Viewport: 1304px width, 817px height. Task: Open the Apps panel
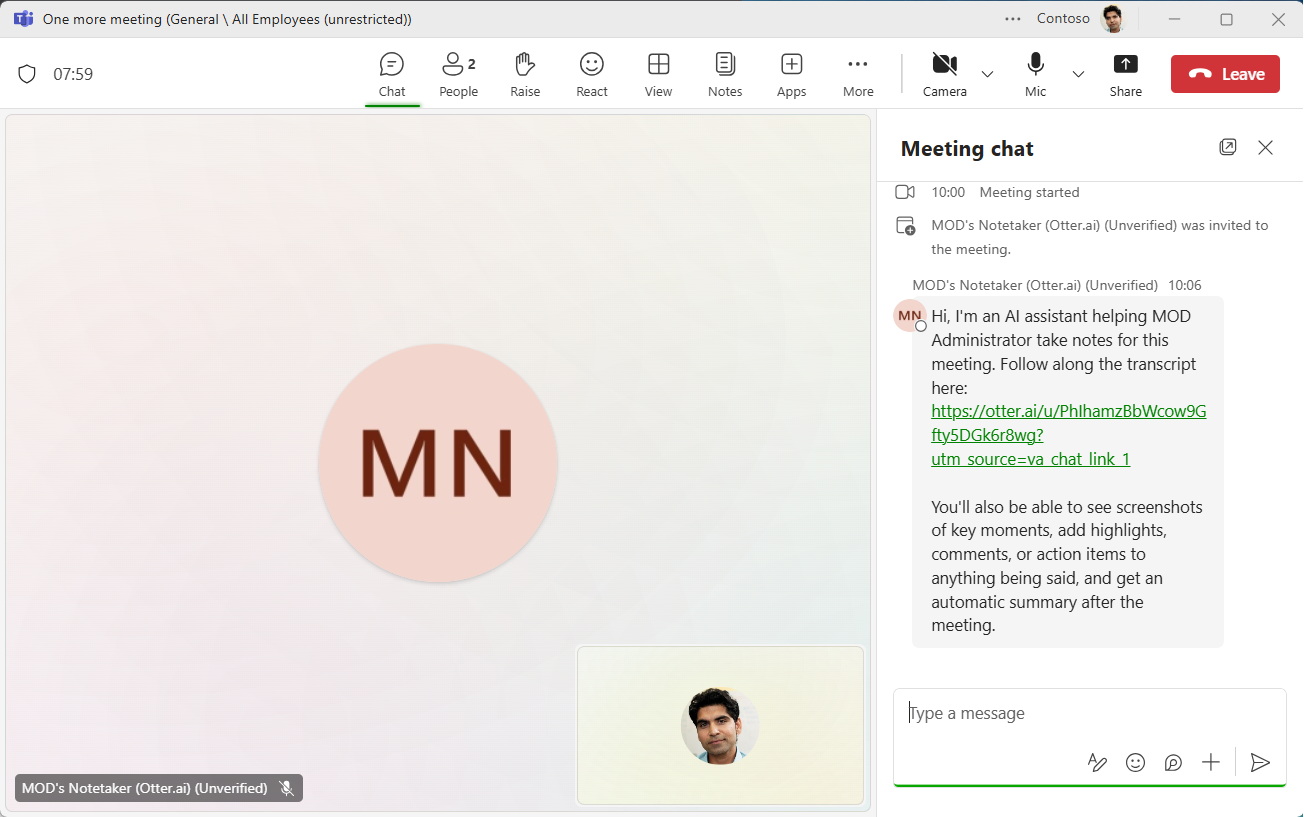pos(791,73)
